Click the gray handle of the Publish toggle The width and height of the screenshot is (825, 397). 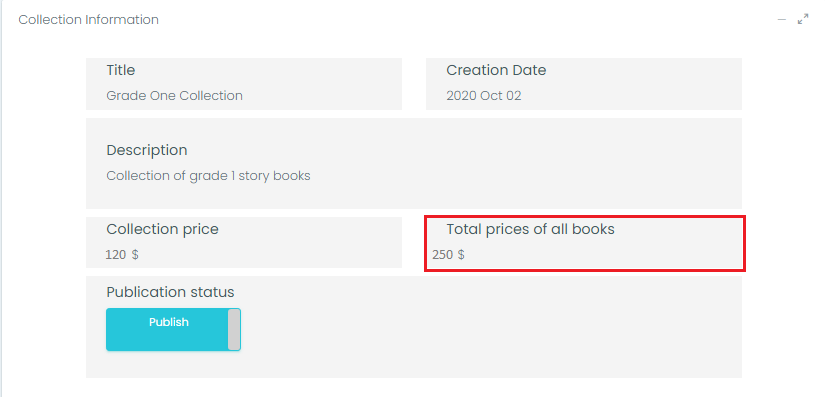pos(234,329)
